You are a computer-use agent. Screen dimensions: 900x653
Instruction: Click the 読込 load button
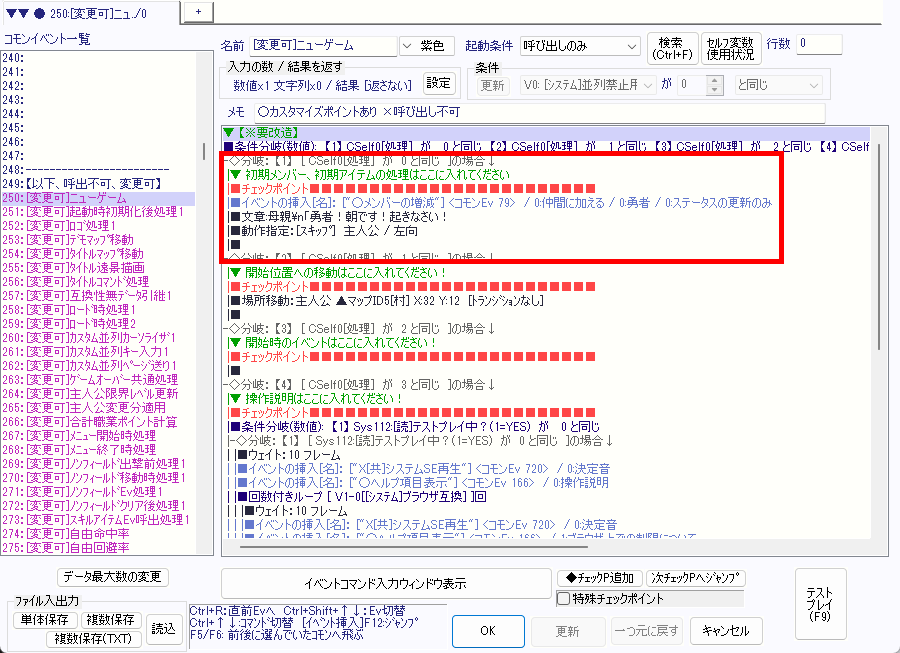tap(163, 628)
